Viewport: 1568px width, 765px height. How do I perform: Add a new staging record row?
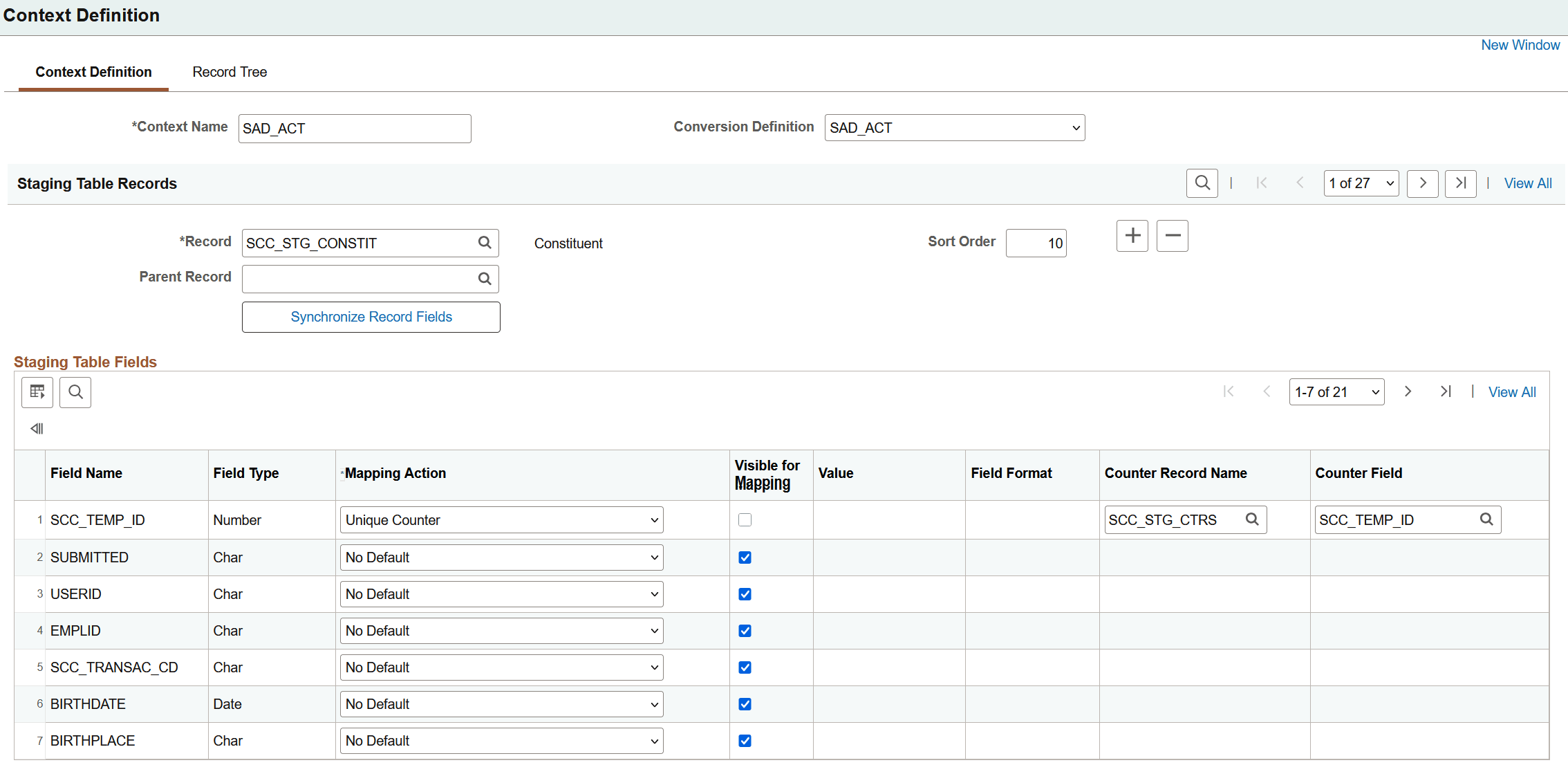pos(1132,236)
